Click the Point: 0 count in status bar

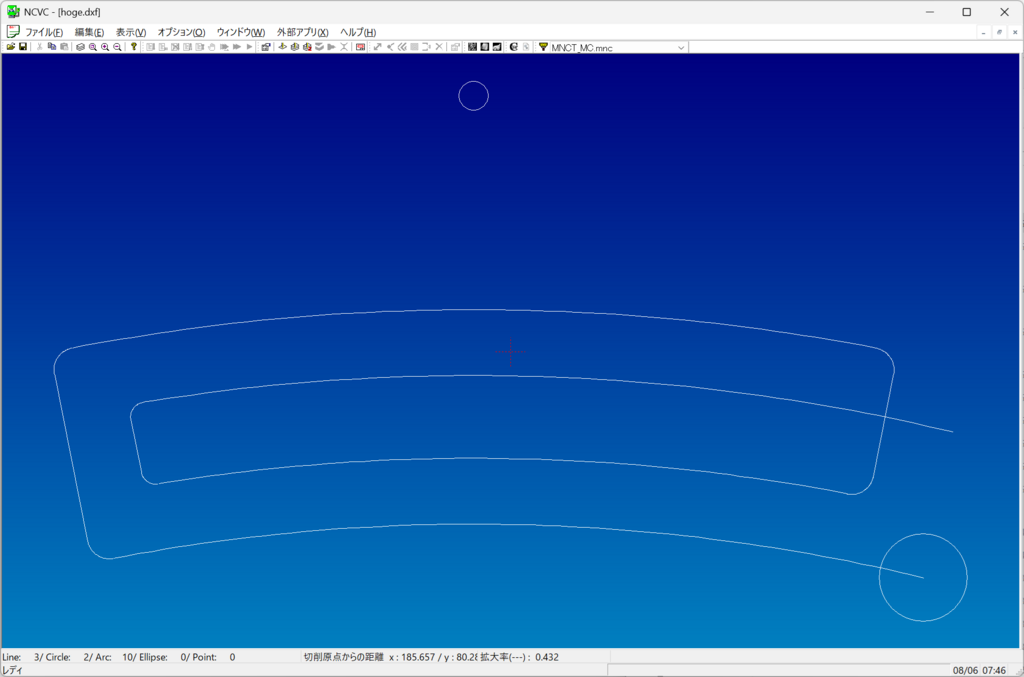pyautogui.click(x=214, y=657)
